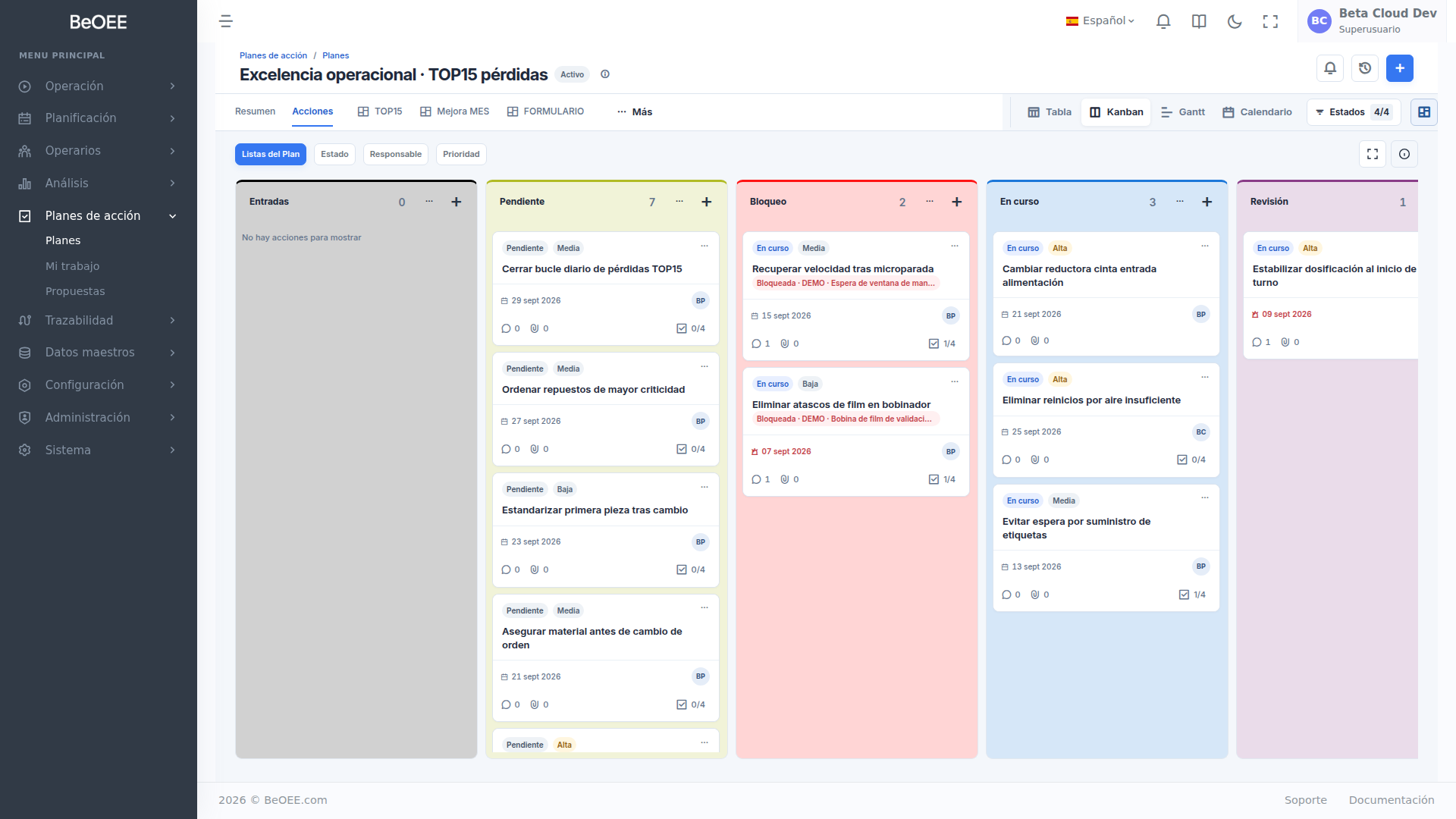Collapse Planes de acción sidebar menu

99,216
